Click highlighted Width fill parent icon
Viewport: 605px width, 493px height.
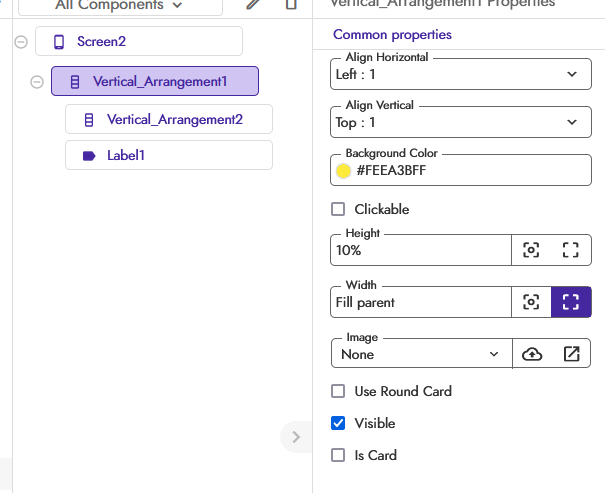pyautogui.click(x=571, y=302)
